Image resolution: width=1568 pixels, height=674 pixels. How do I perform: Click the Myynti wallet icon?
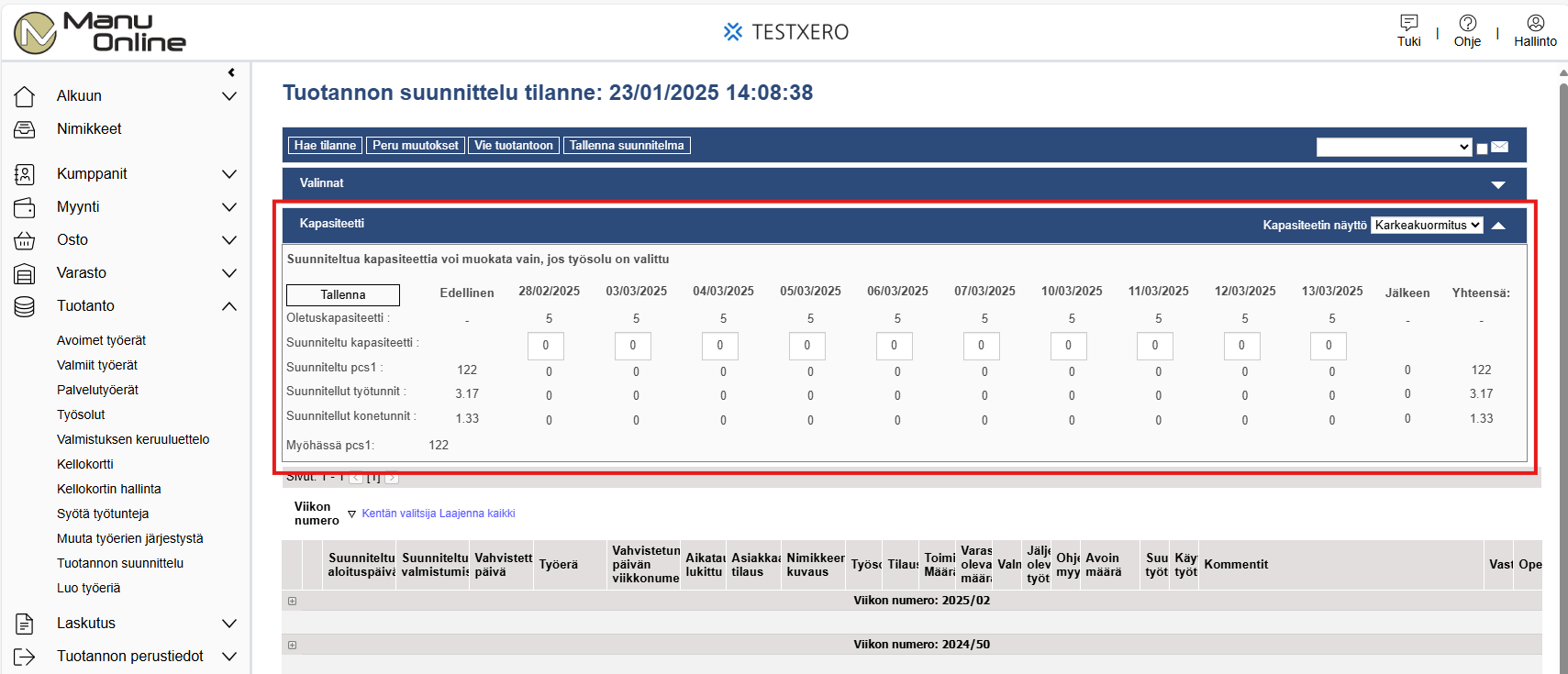25,207
